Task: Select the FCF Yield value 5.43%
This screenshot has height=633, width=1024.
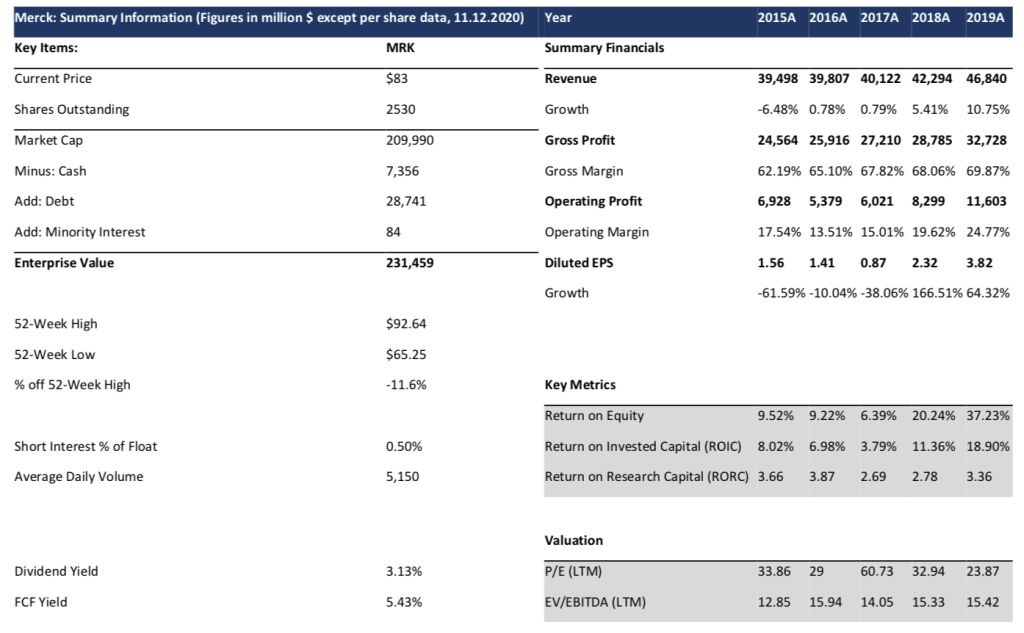Action: tap(404, 602)
